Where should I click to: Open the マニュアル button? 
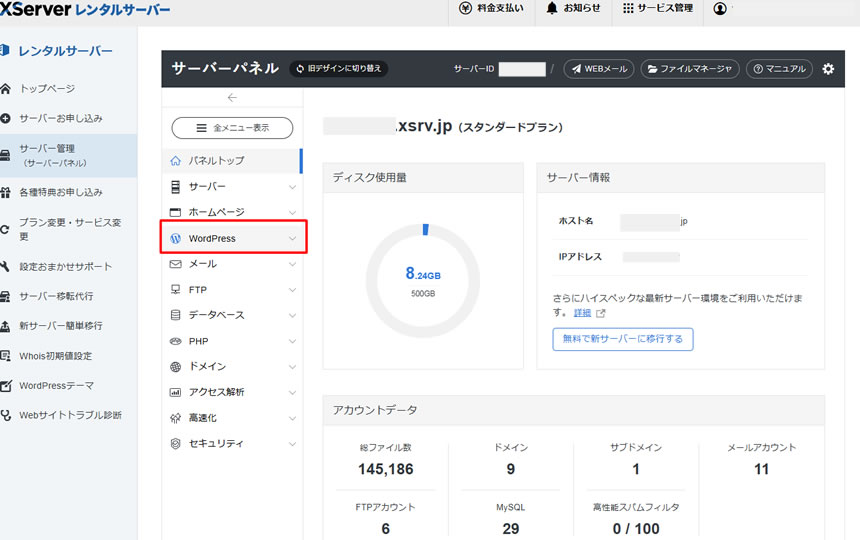coord(779,69)
